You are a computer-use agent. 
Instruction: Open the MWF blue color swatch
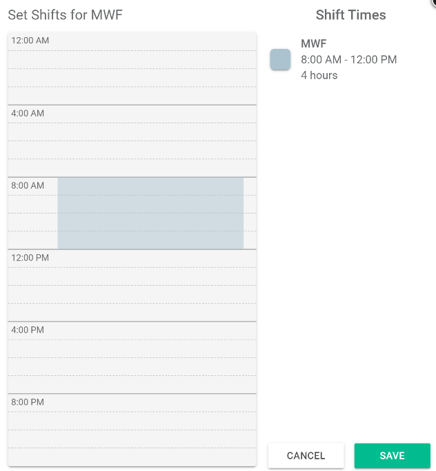click(x=280, y=60)
